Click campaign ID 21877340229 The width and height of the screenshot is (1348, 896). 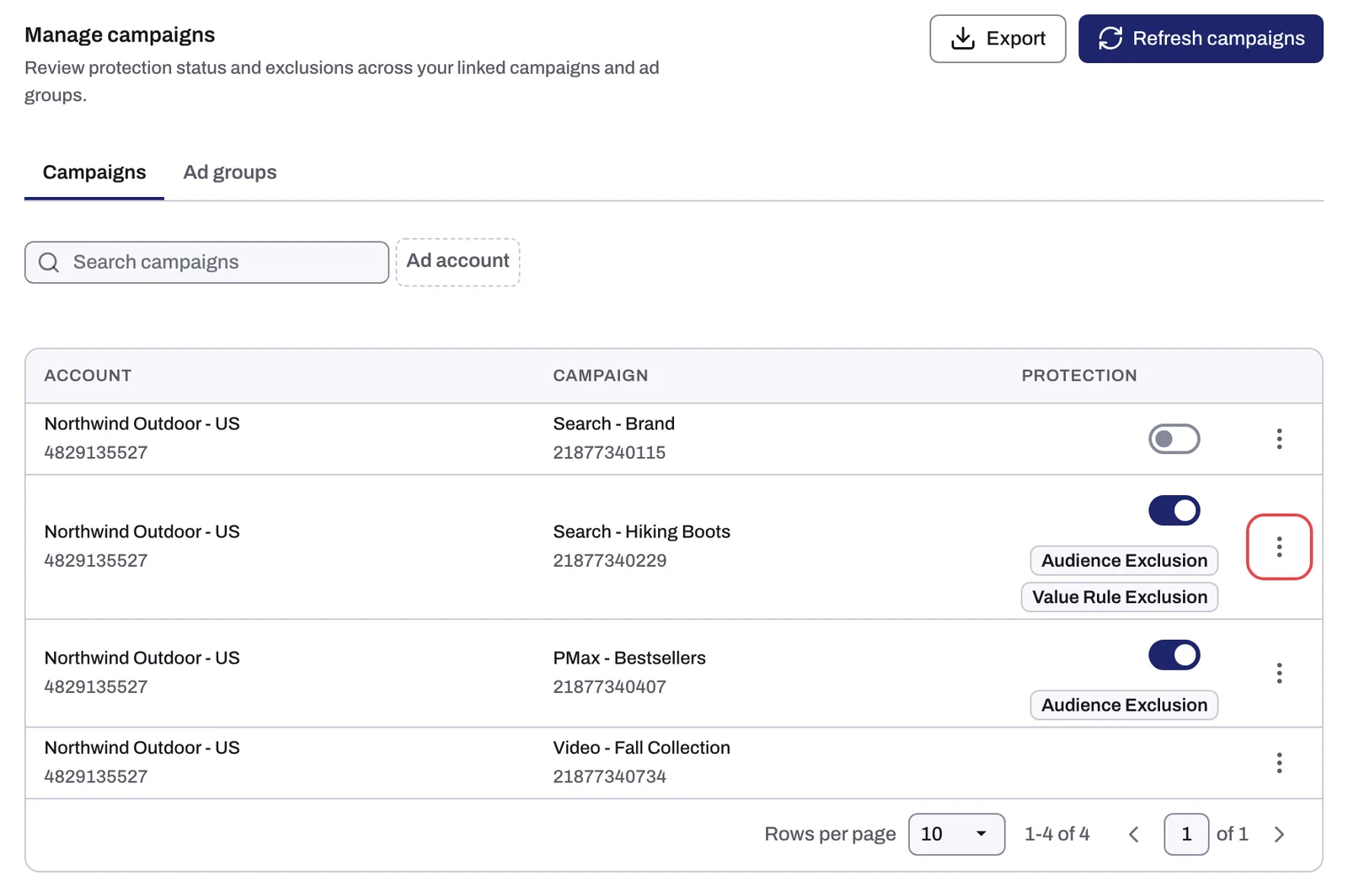tap(610, 561)
